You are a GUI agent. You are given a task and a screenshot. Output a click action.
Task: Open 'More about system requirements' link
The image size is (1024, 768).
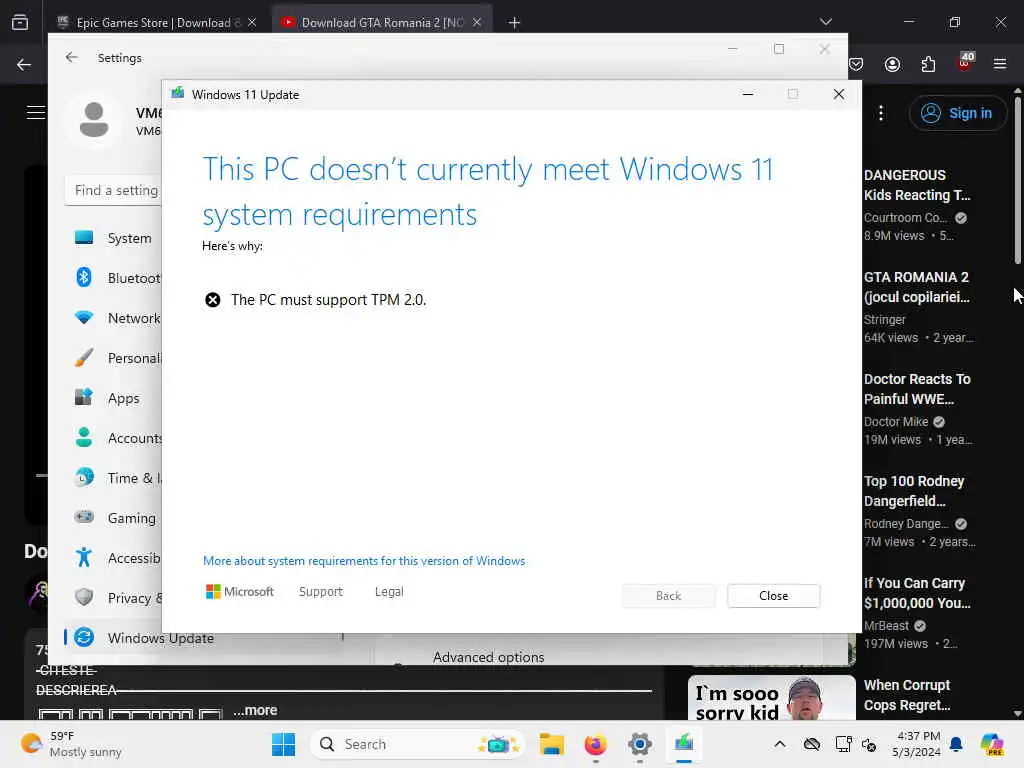364,561
